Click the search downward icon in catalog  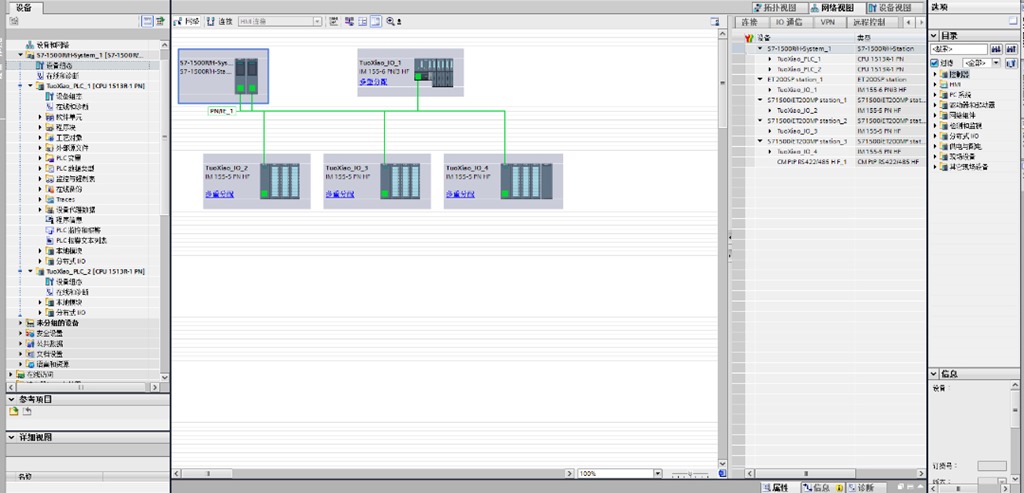pos(997,49)
